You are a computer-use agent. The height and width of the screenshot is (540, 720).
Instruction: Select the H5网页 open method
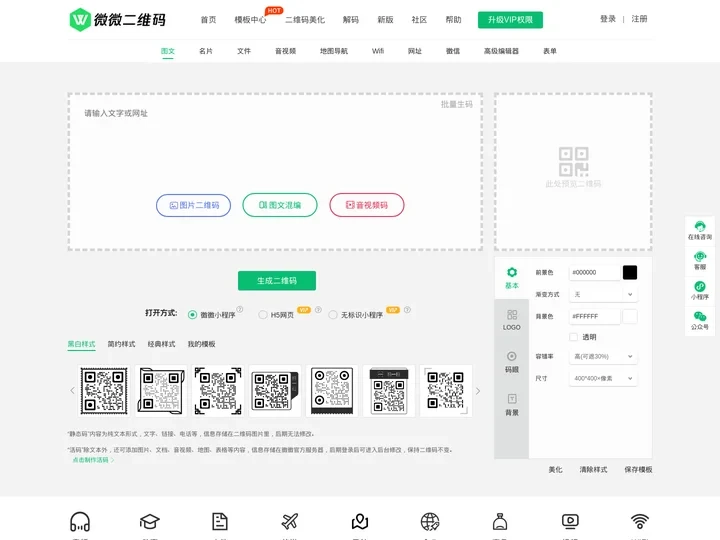coord(263,315)
